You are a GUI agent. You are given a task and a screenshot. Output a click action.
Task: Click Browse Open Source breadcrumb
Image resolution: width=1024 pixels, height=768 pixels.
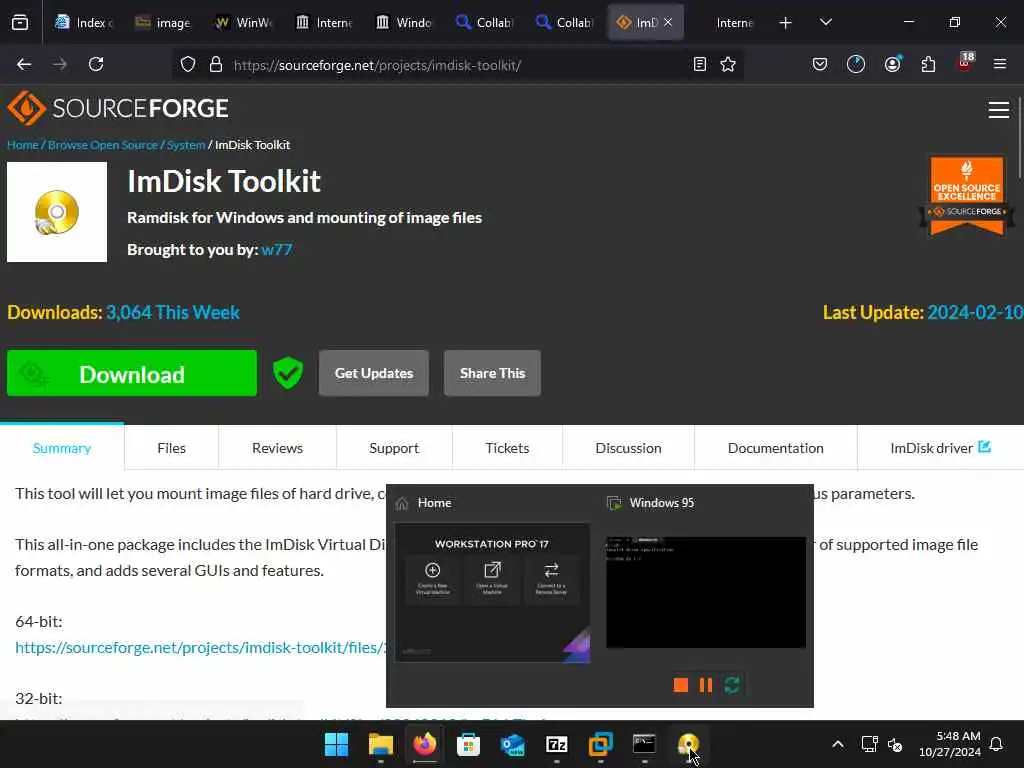tap(103, 145)
